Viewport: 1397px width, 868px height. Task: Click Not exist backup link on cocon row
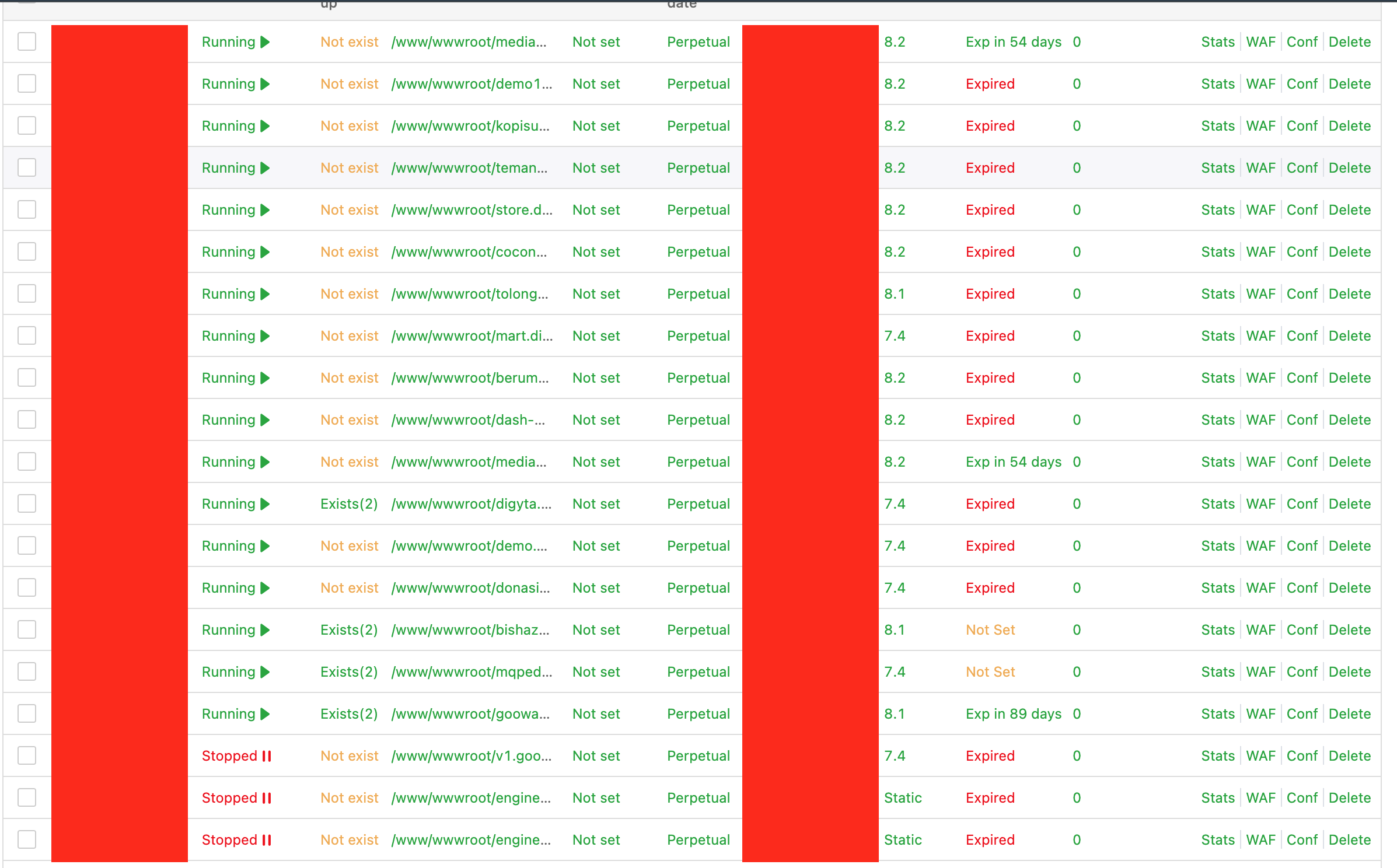tap(349, 251)
